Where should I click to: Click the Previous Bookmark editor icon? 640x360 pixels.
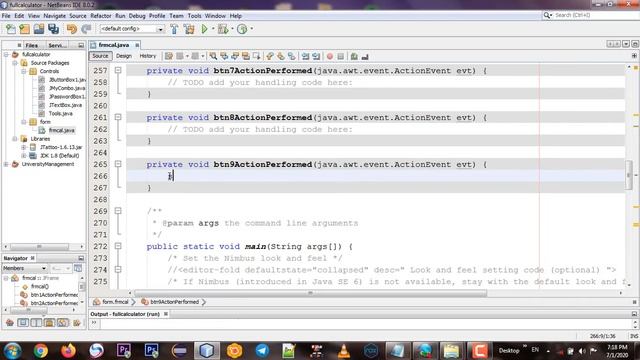point(270,56)
